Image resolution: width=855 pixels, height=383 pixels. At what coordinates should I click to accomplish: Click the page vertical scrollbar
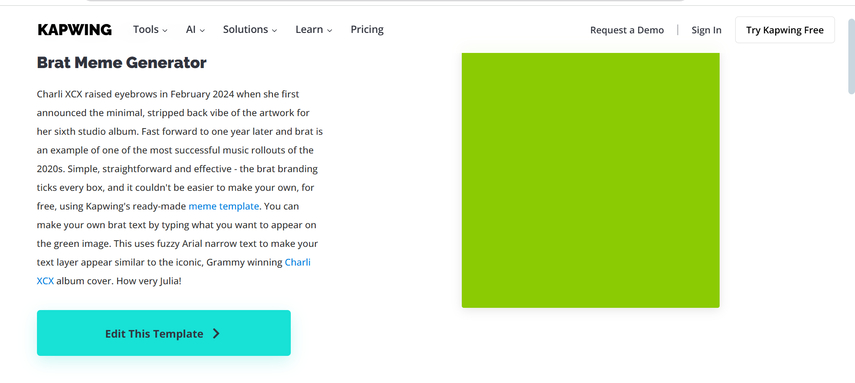[x=852, y=57]
